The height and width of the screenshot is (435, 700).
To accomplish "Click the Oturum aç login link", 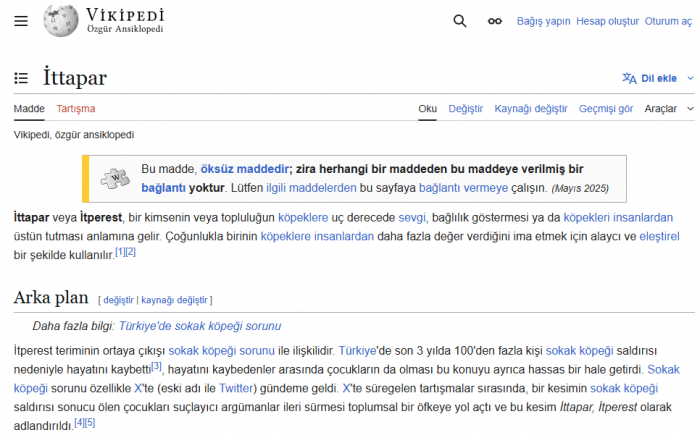I will tap(668, 21).
